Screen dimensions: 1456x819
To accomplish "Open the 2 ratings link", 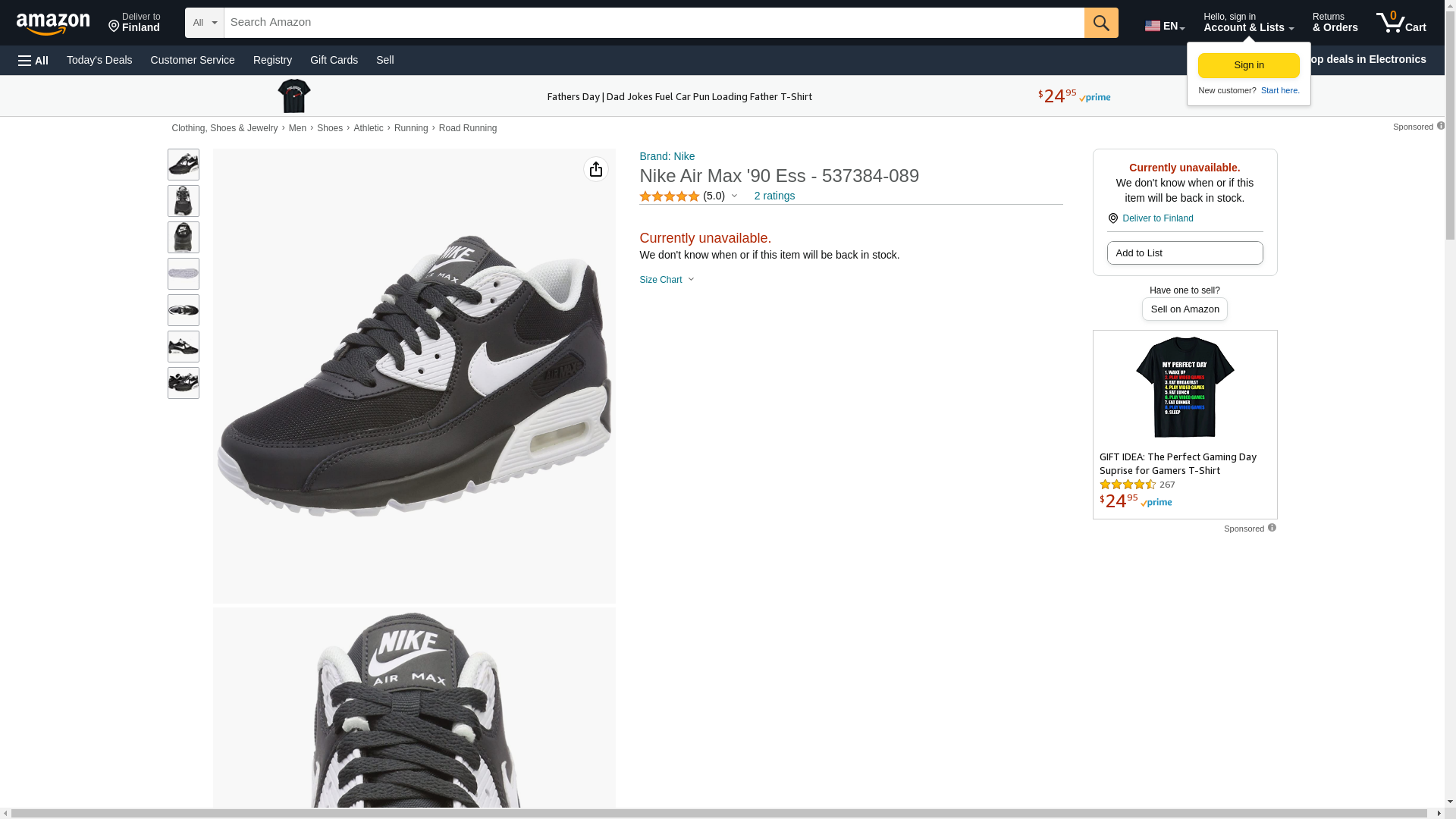I will pyautogui.click(x=774, y=196).
